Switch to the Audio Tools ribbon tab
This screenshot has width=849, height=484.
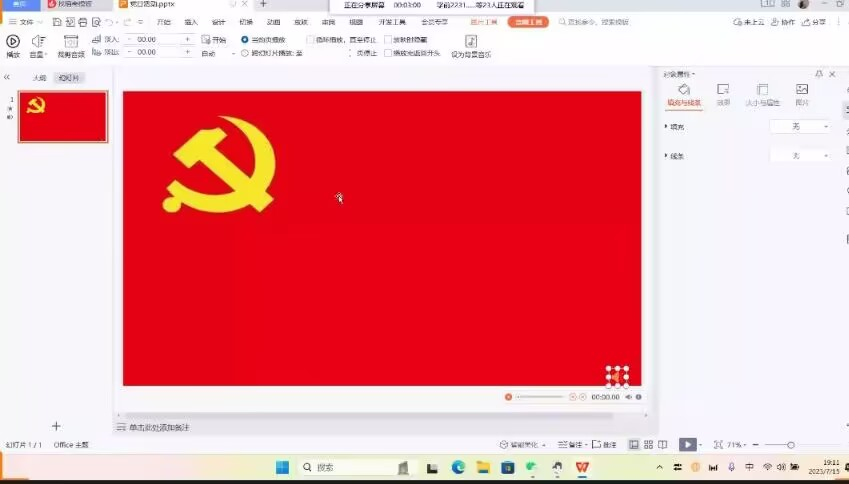(x=527, y=21)
